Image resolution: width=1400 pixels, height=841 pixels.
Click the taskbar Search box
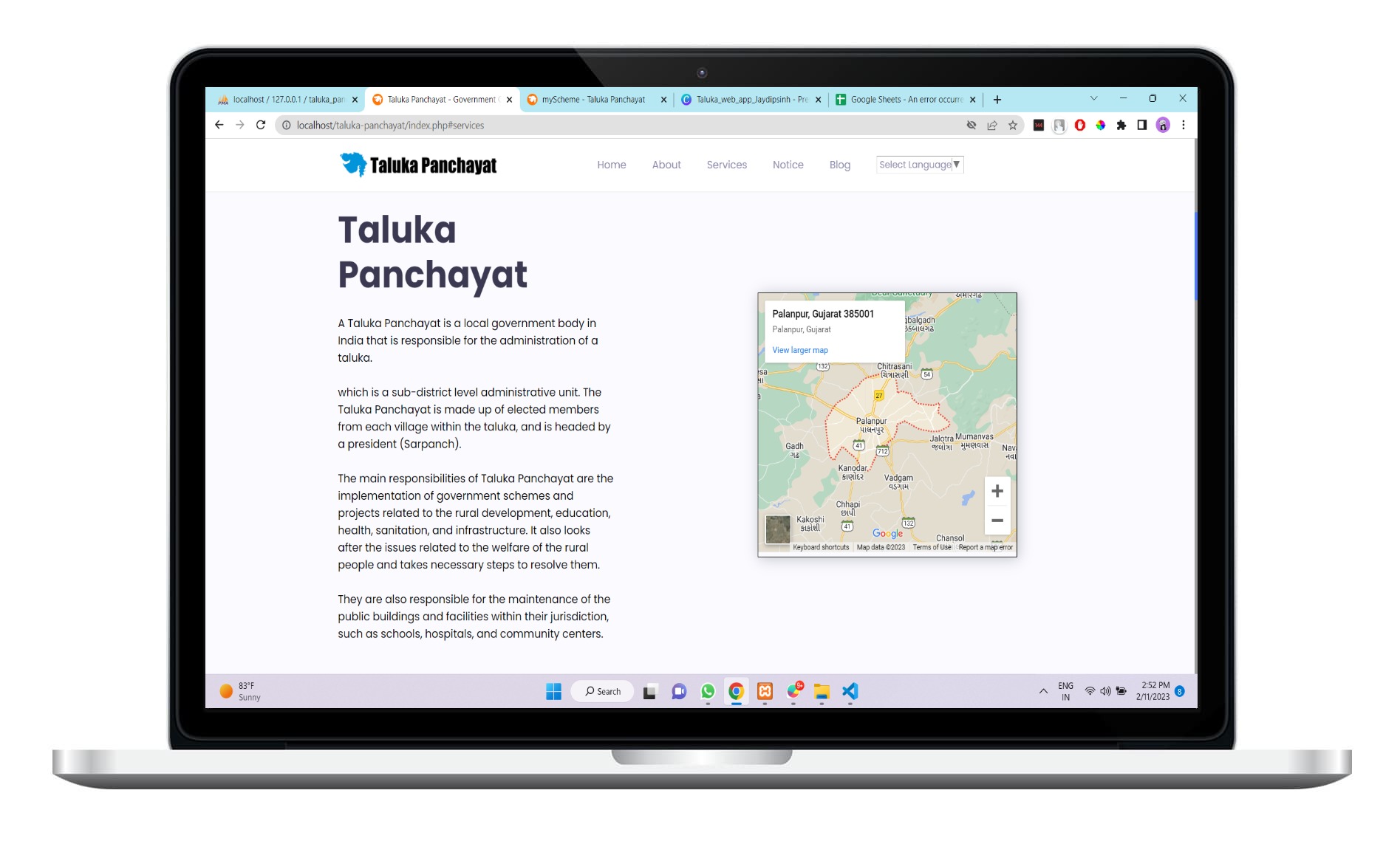pos(602,692)
